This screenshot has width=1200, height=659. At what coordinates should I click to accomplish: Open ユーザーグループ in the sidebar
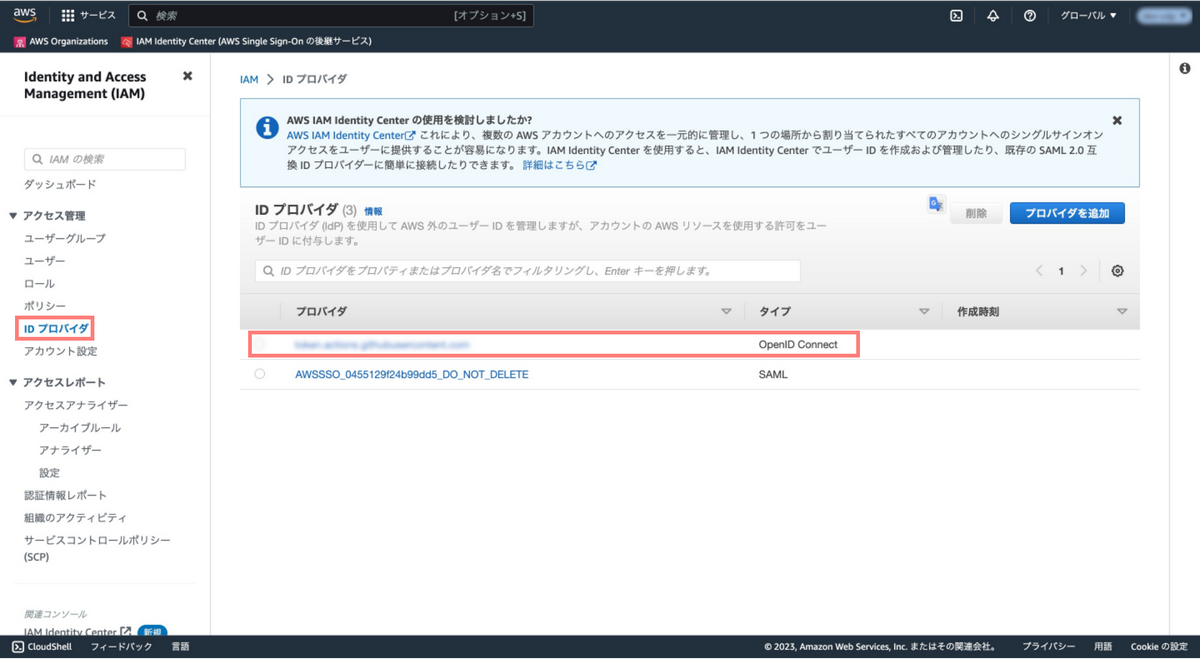[x=64, y=238]
